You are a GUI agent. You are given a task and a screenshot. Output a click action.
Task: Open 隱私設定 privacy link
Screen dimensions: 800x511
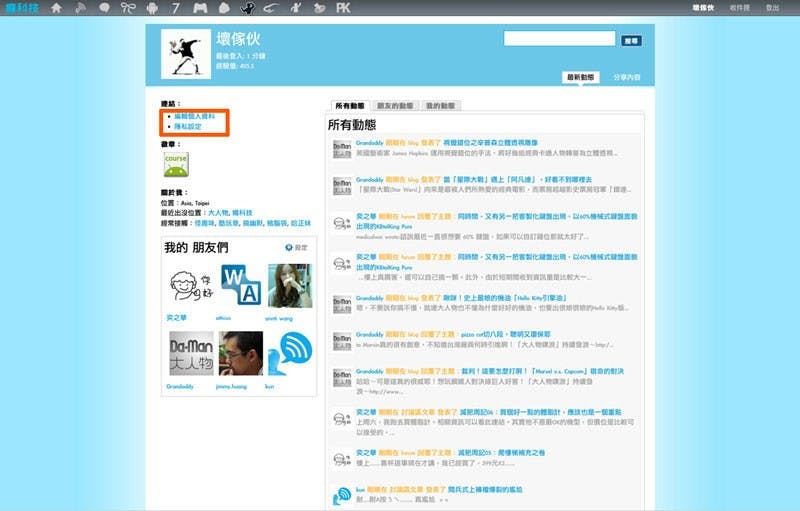click(x=188, y=126)
